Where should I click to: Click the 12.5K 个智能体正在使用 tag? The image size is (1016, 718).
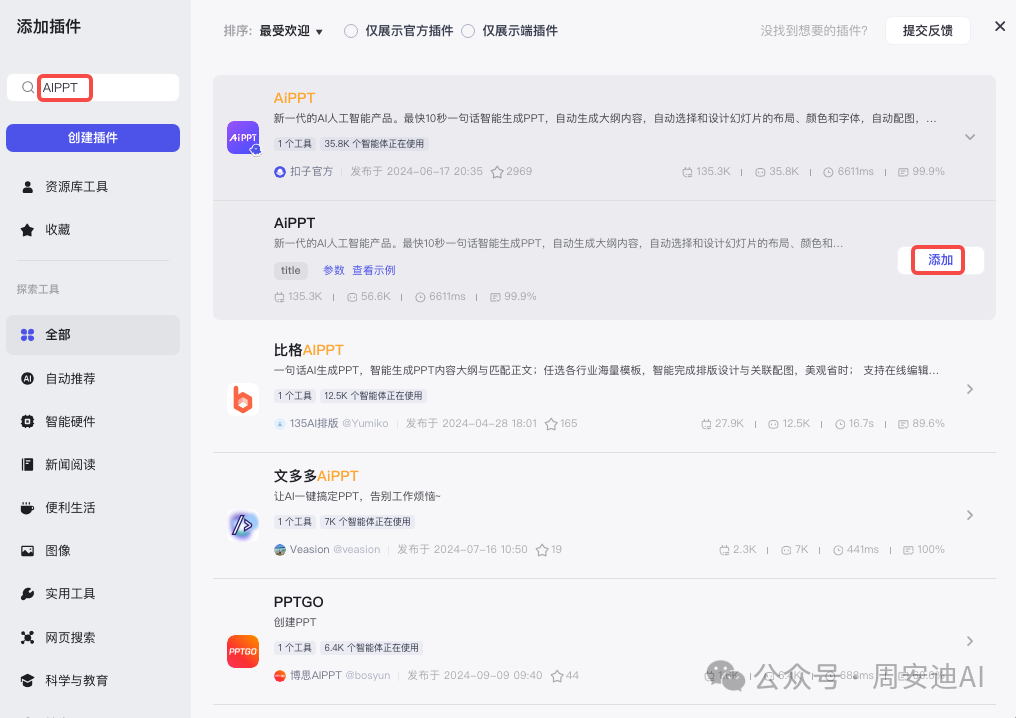[x=373, y=396]
